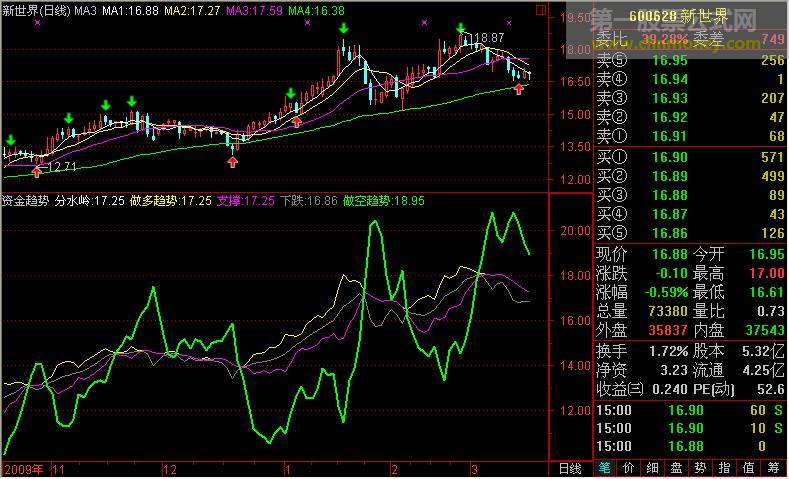Click the 换手 1.72% value

(x=669, y=351)
